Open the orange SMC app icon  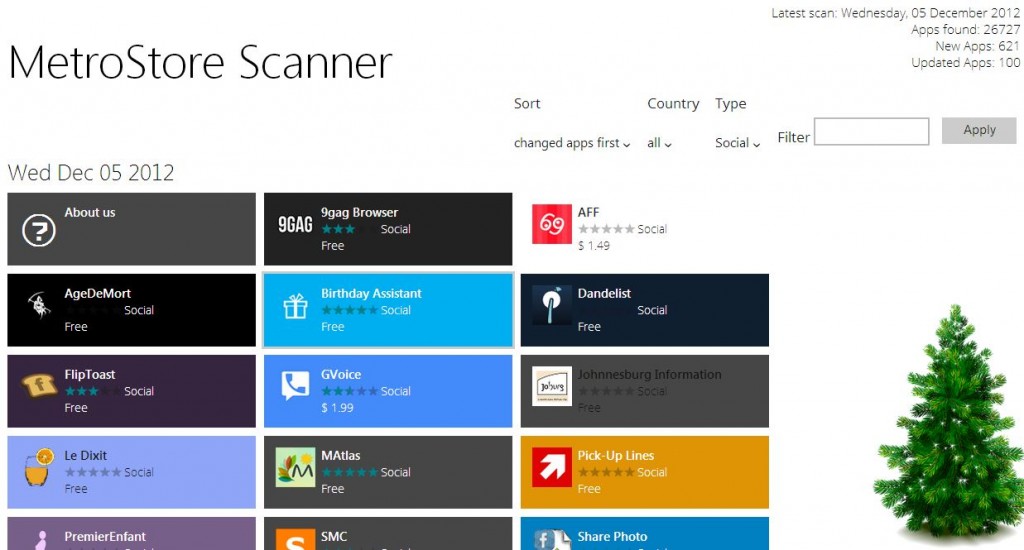coord(295,540)
